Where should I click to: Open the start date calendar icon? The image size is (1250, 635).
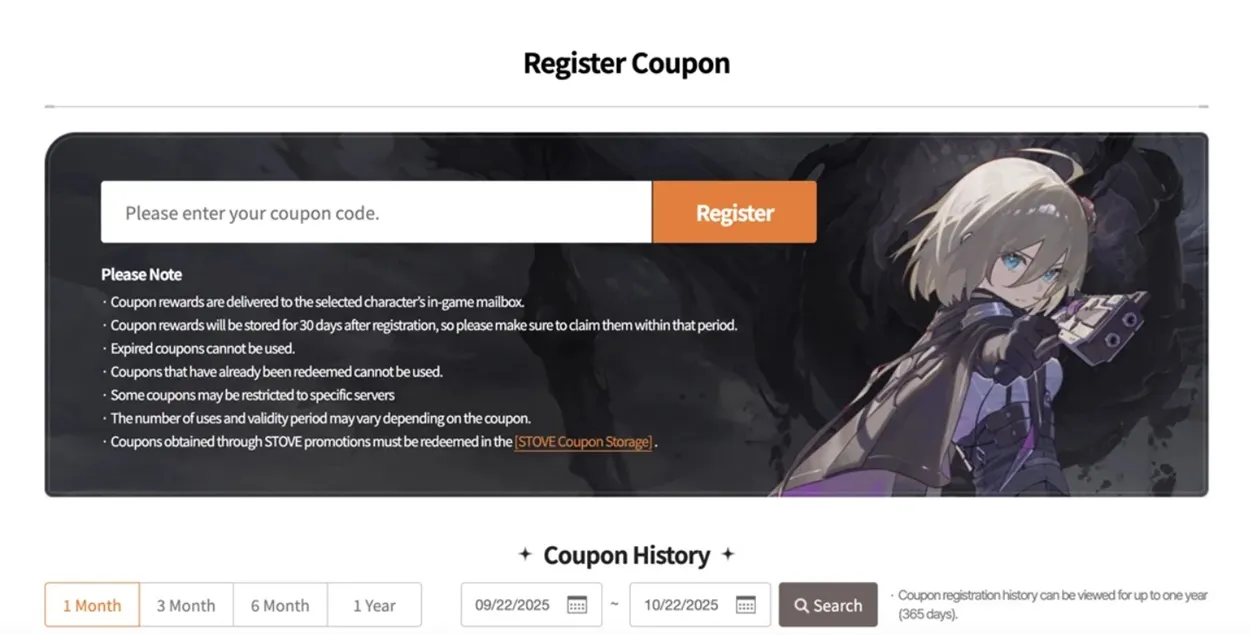pyautogui.click(x=577, y=605)
